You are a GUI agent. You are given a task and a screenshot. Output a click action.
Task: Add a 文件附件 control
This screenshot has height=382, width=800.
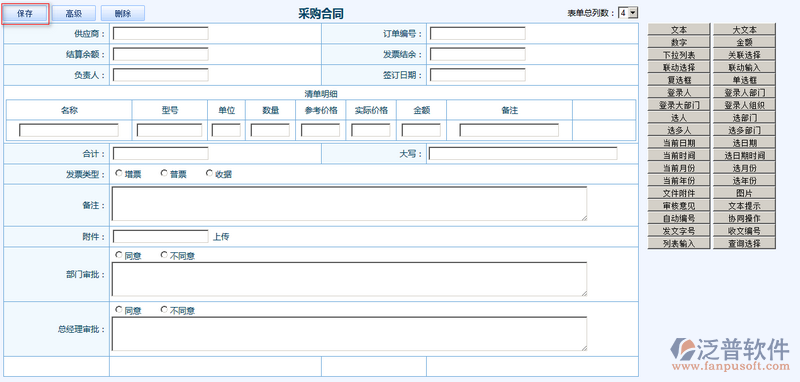(679, 193)
